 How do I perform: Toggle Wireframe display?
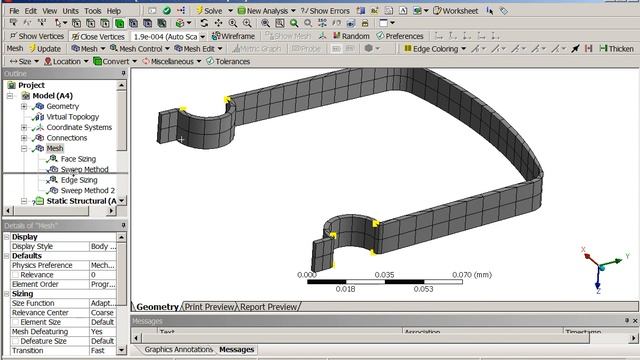pos(233,36)
